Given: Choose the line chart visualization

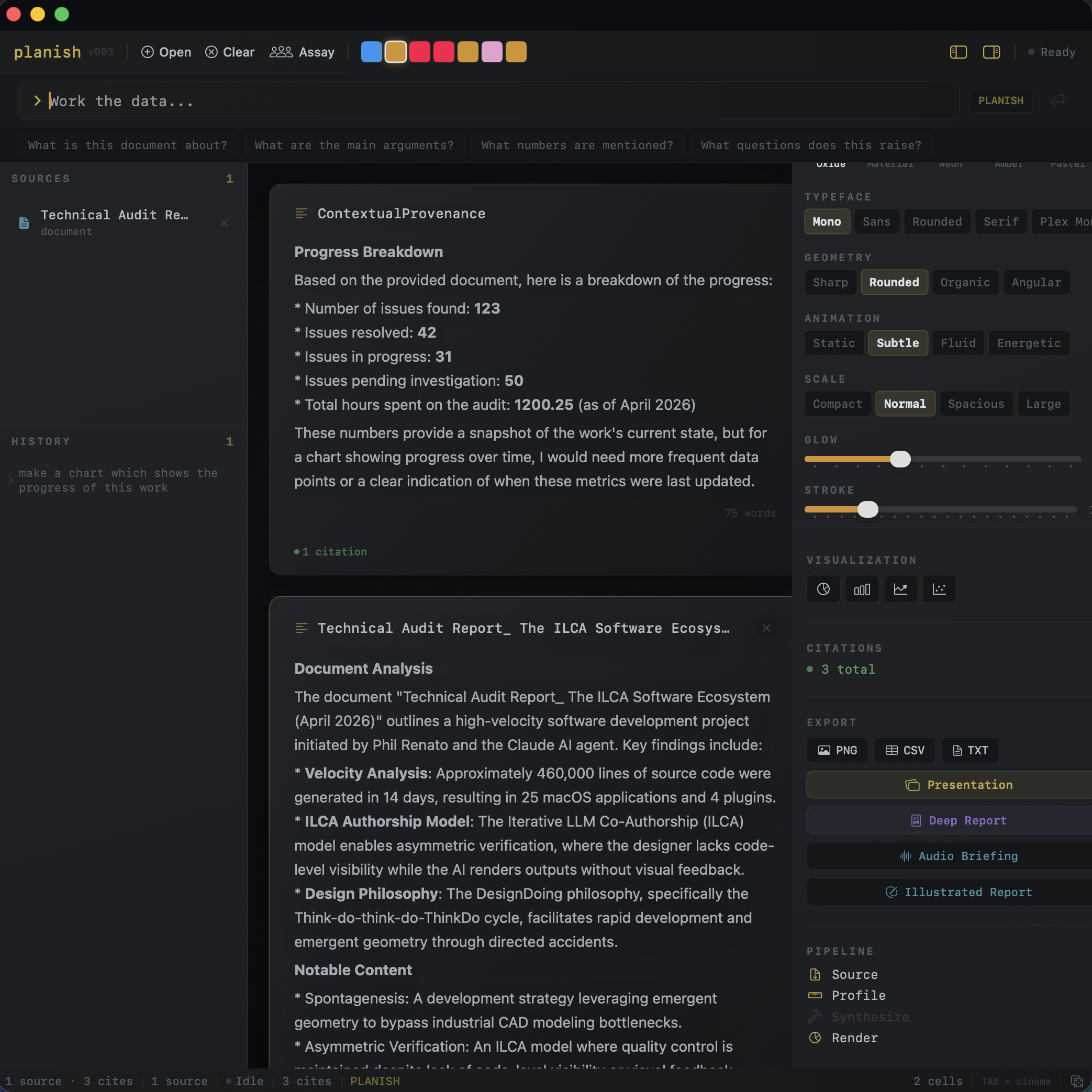Looking at the screenshot, I should 900,588.
